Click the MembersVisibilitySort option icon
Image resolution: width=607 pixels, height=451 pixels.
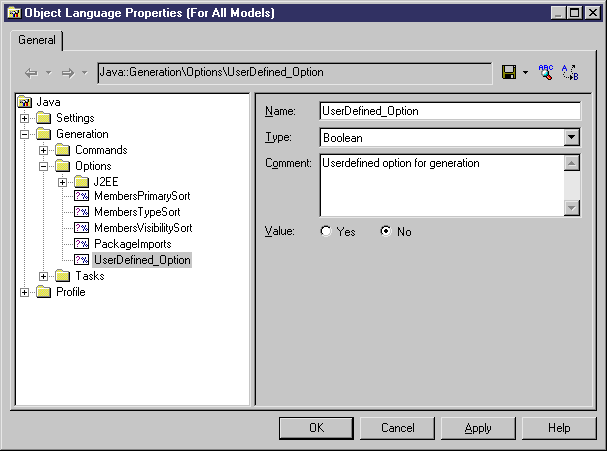[x=81, y=228]
